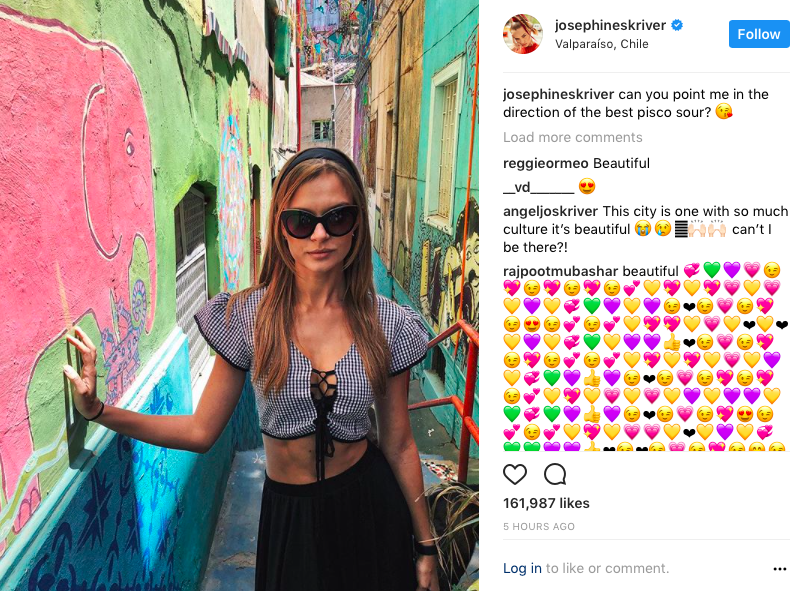Expand Load more comments
Viewport: 808px width, 591px height.
[x=573, y=138]
